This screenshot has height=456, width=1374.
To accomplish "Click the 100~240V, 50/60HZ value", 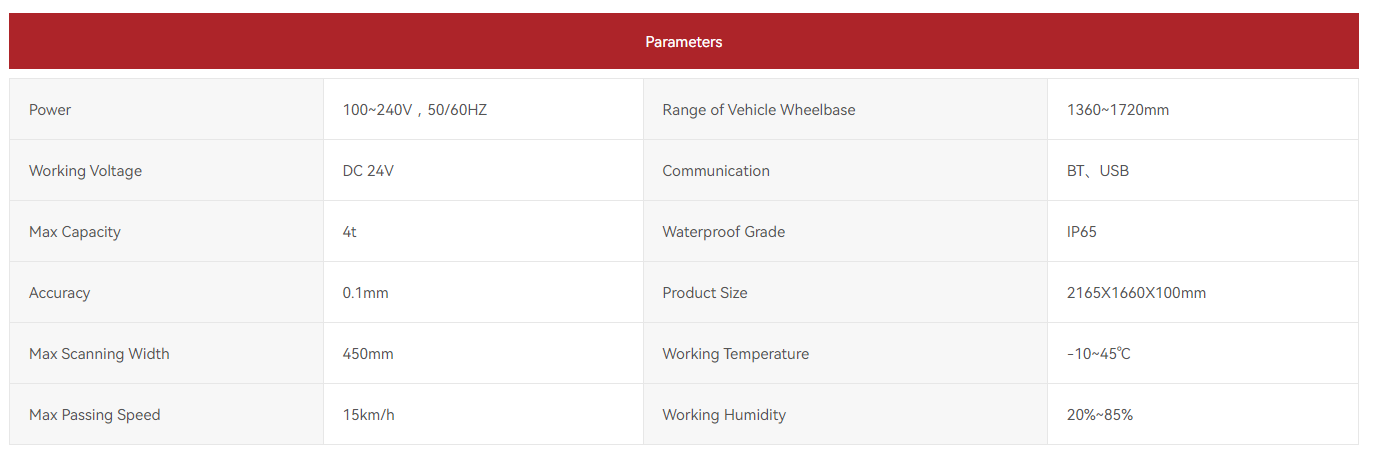I will (414, 110).
